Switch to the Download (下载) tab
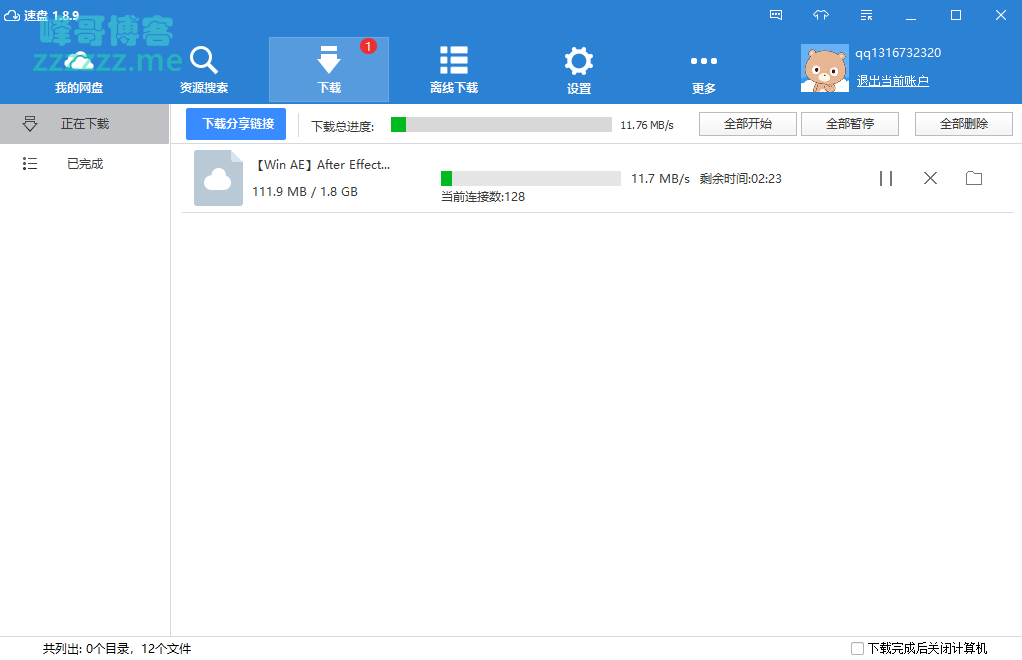 [x=329, y=70]
